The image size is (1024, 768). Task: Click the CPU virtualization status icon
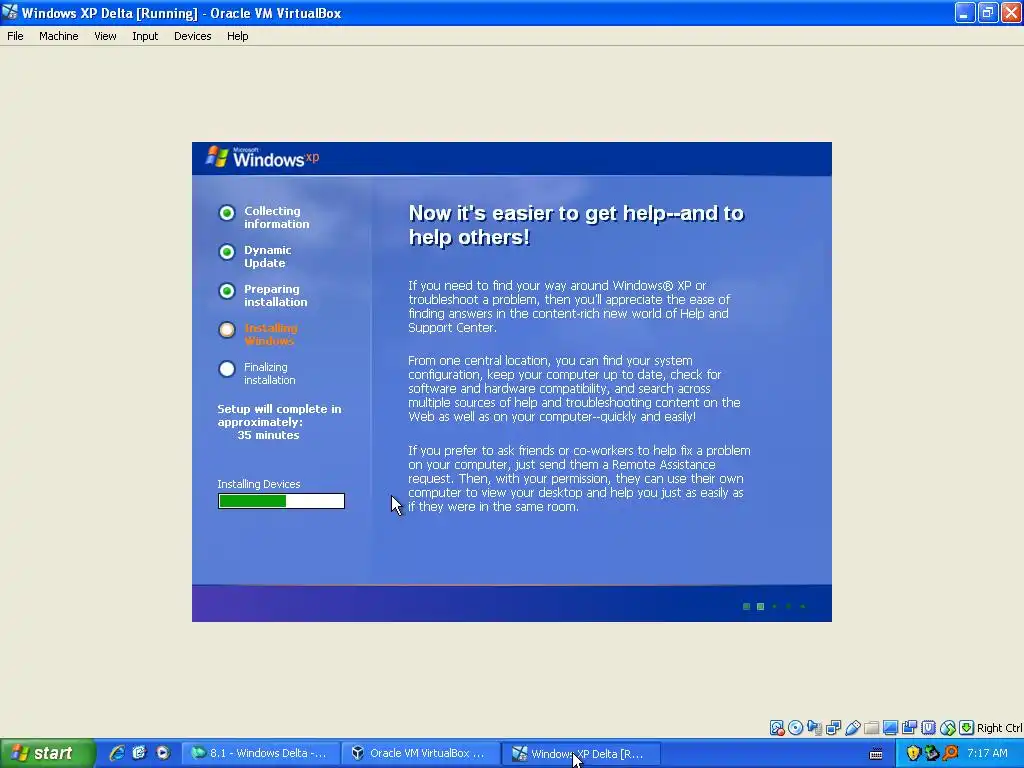pos(928,728)
